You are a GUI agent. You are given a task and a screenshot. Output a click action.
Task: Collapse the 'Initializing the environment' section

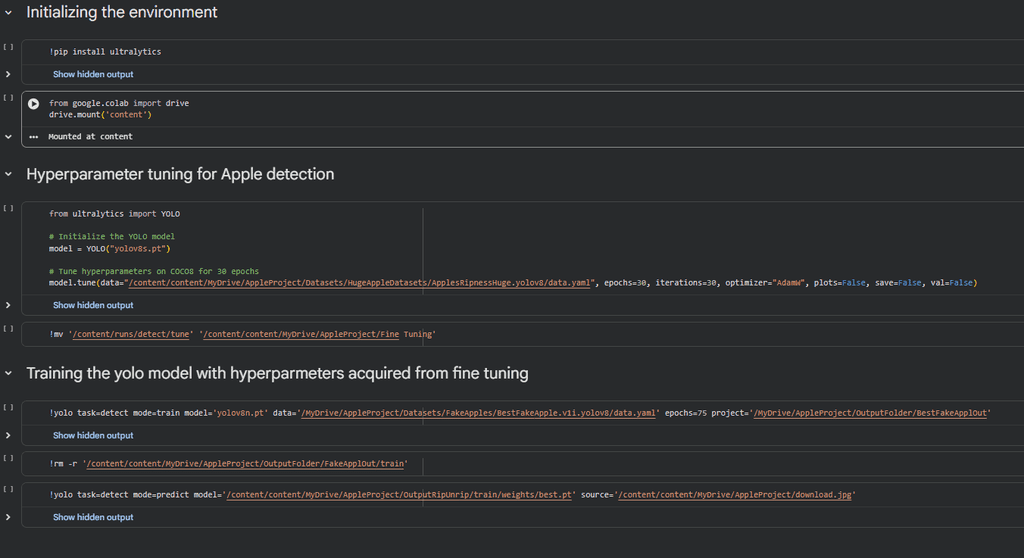pos(9,13)
